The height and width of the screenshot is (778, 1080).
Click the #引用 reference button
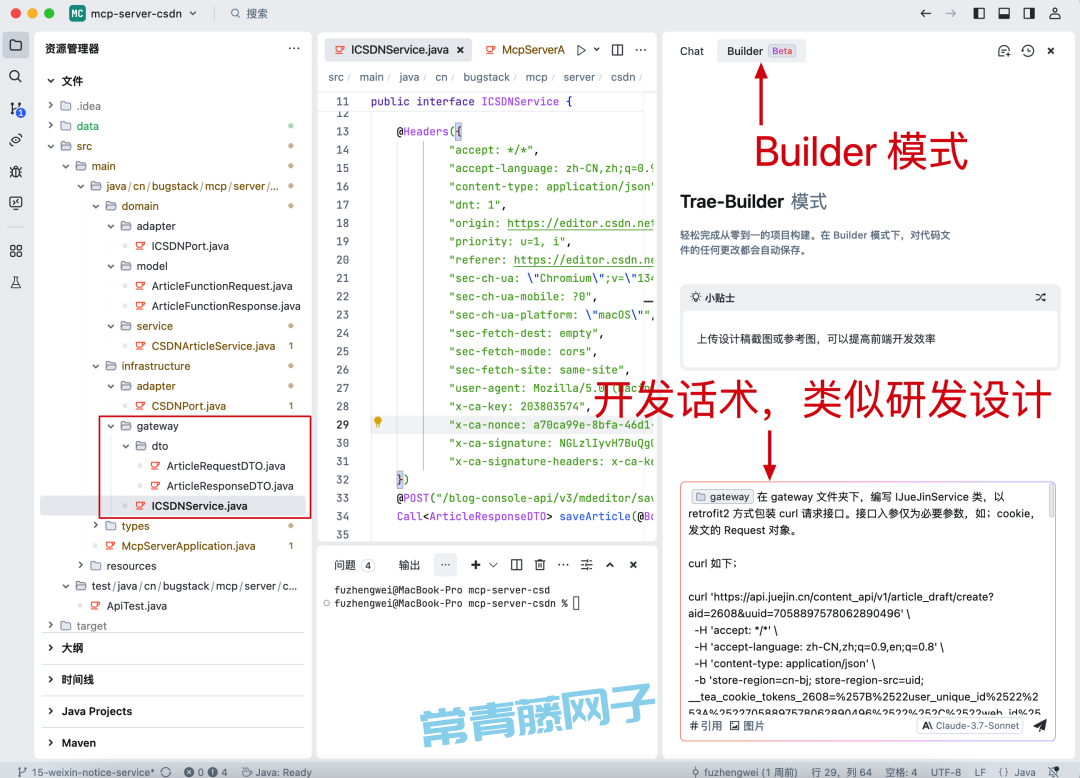pyautogui.click(x=705, y=726)
